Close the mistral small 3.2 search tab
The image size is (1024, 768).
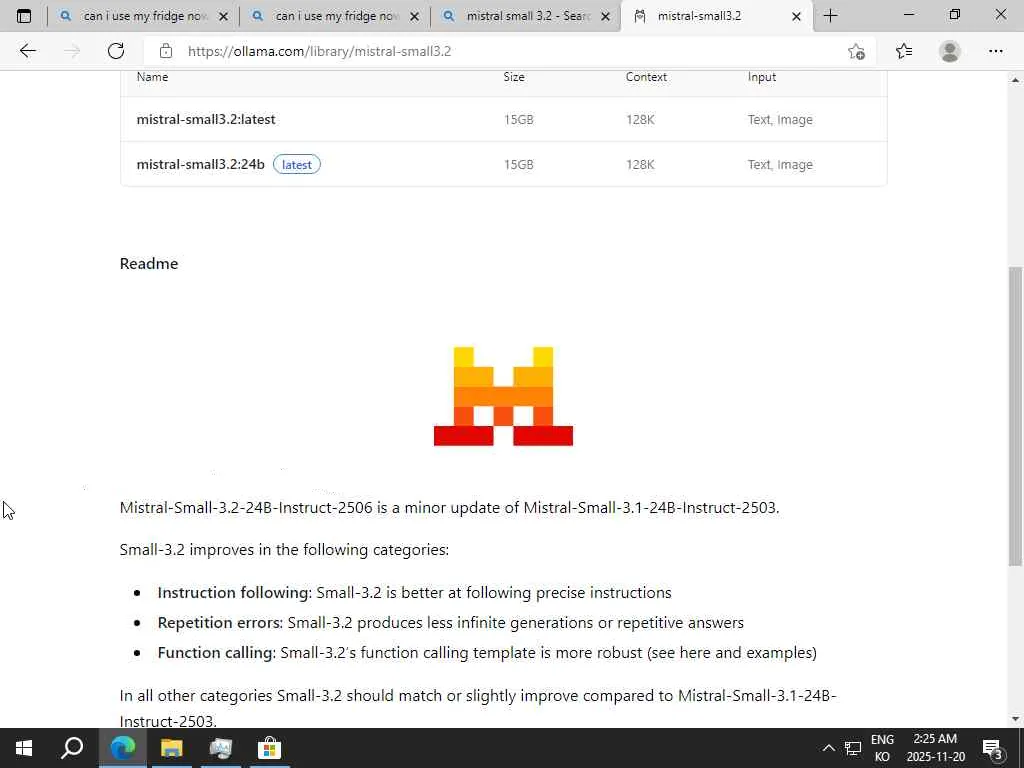pos(605,17)
